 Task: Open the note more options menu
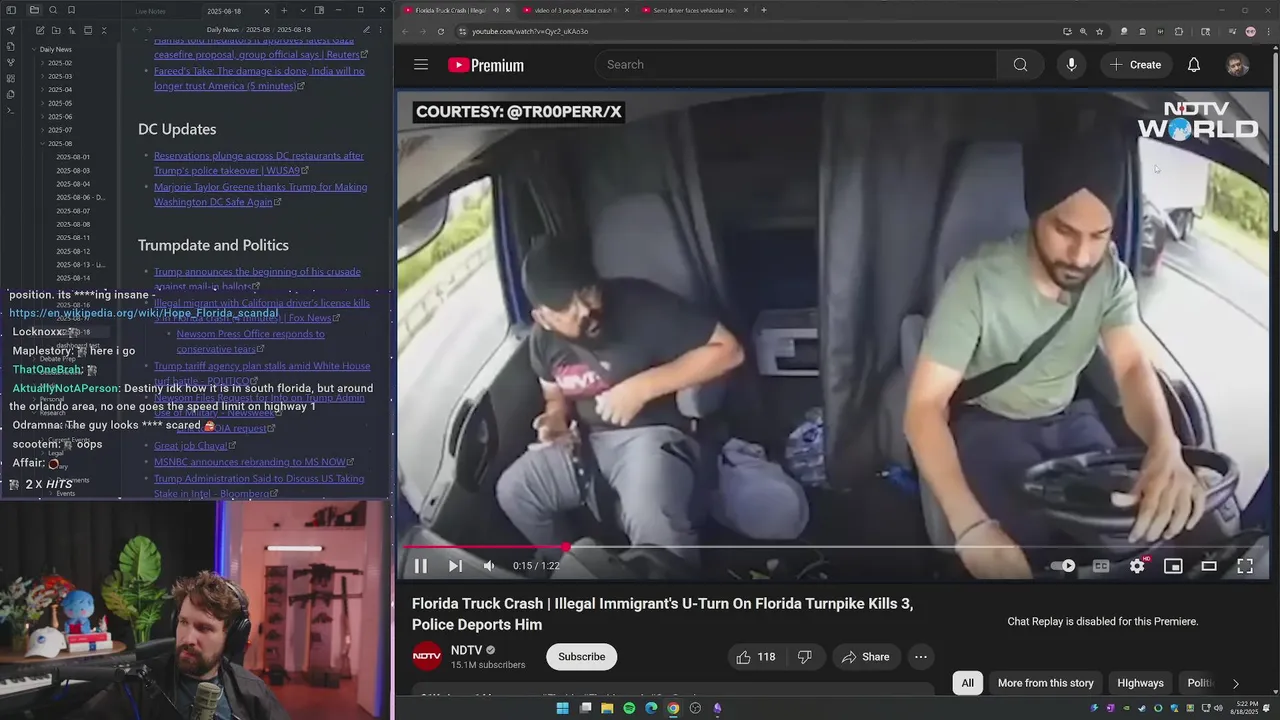[382, 30]
